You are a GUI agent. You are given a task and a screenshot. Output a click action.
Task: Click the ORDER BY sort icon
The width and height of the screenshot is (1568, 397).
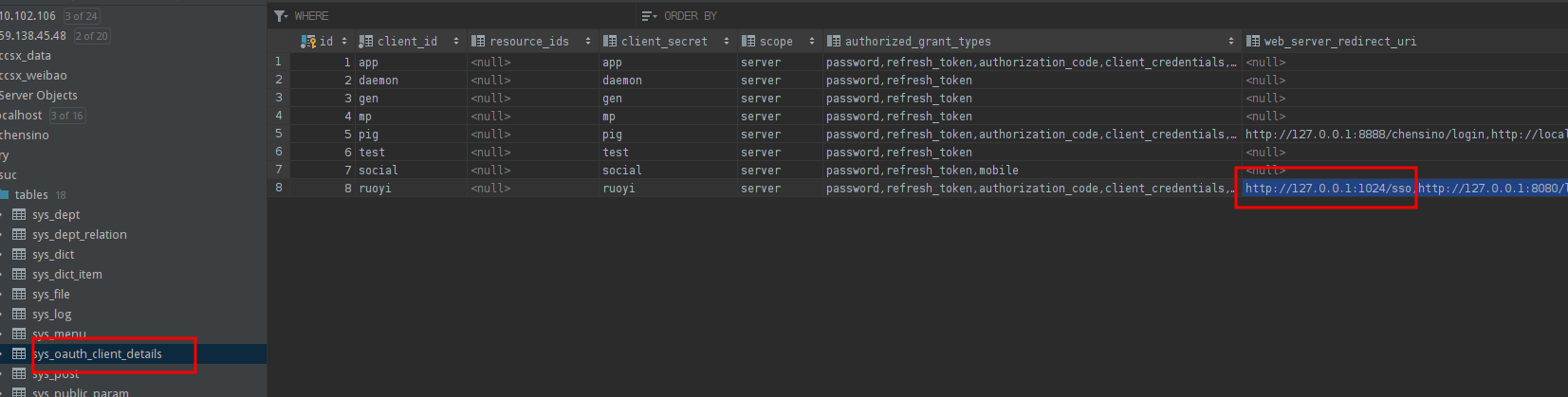tap(649, 16)
